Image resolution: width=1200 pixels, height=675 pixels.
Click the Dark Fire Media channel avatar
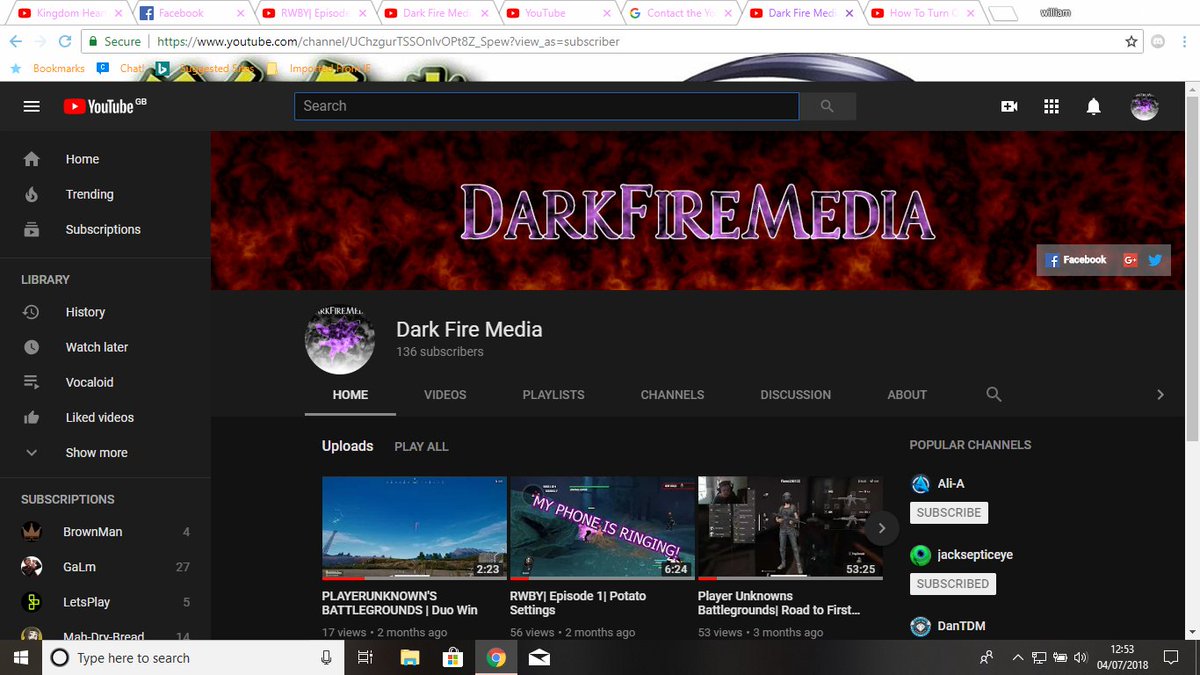click(340, 340)
